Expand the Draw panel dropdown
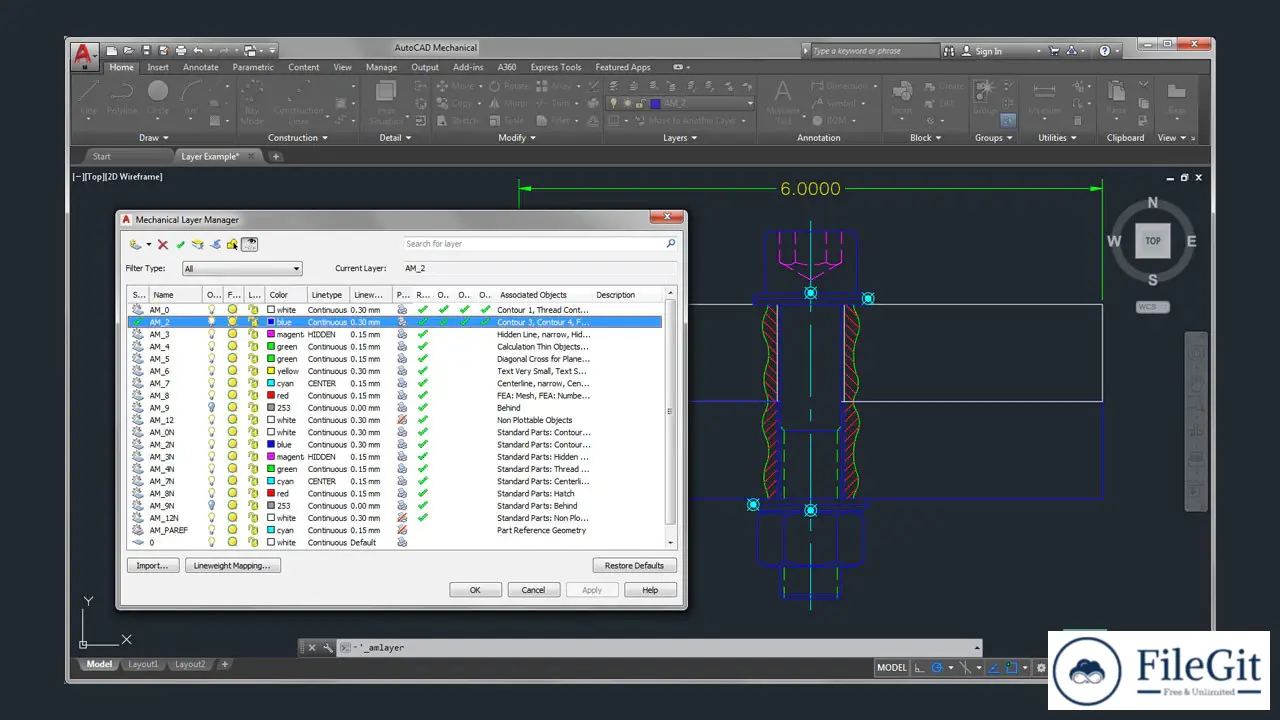Viewport: 1280px width, 720px height. pyautogui.click(x=154, y=138)
